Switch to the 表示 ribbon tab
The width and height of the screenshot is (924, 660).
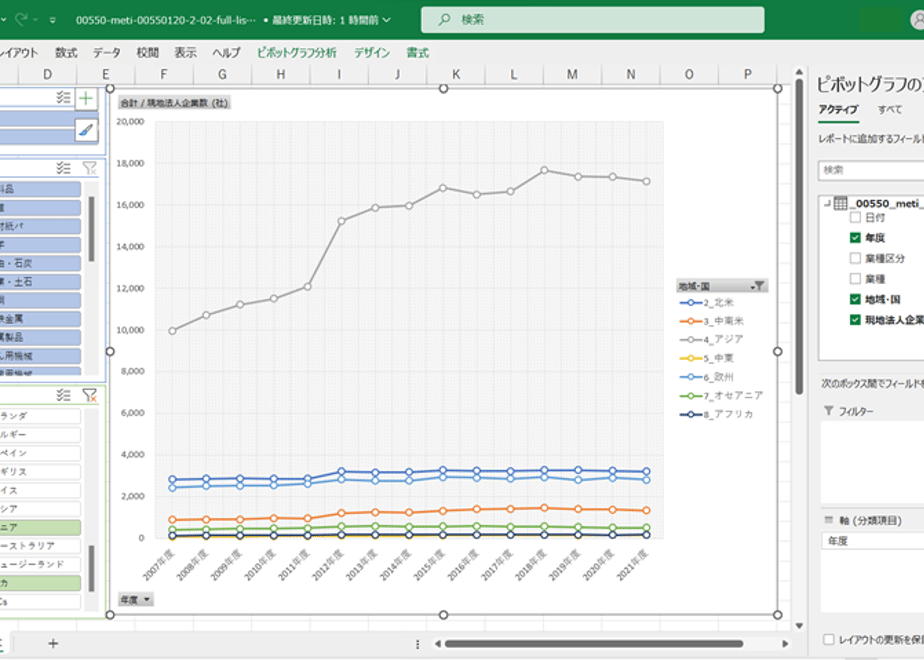coord(185,52)
